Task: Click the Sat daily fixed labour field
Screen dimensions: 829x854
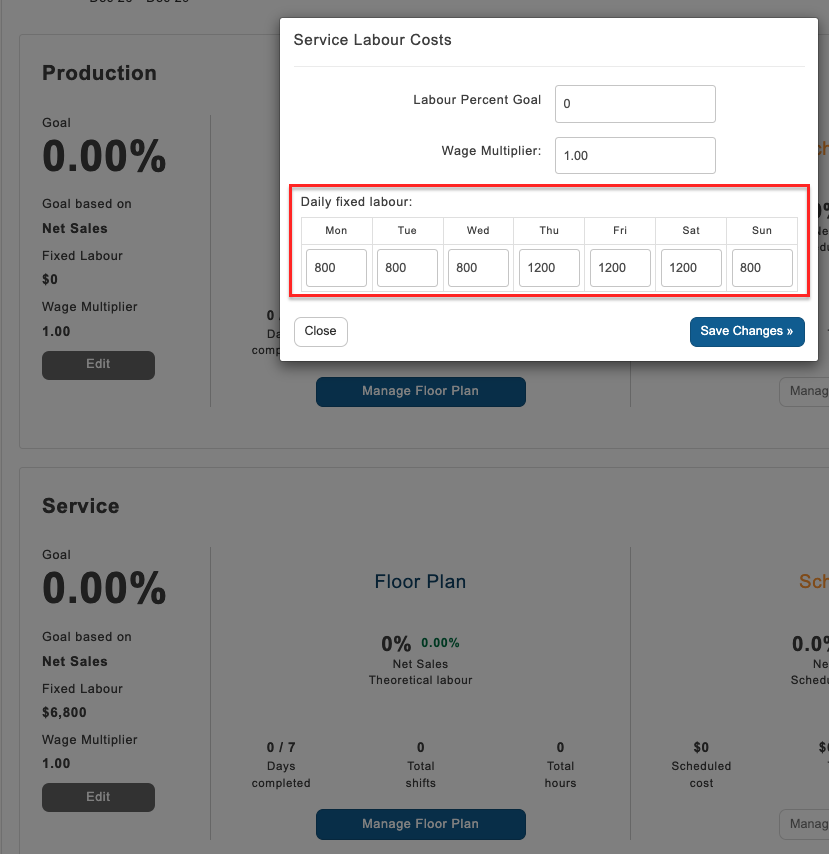Action: (691, 268)
